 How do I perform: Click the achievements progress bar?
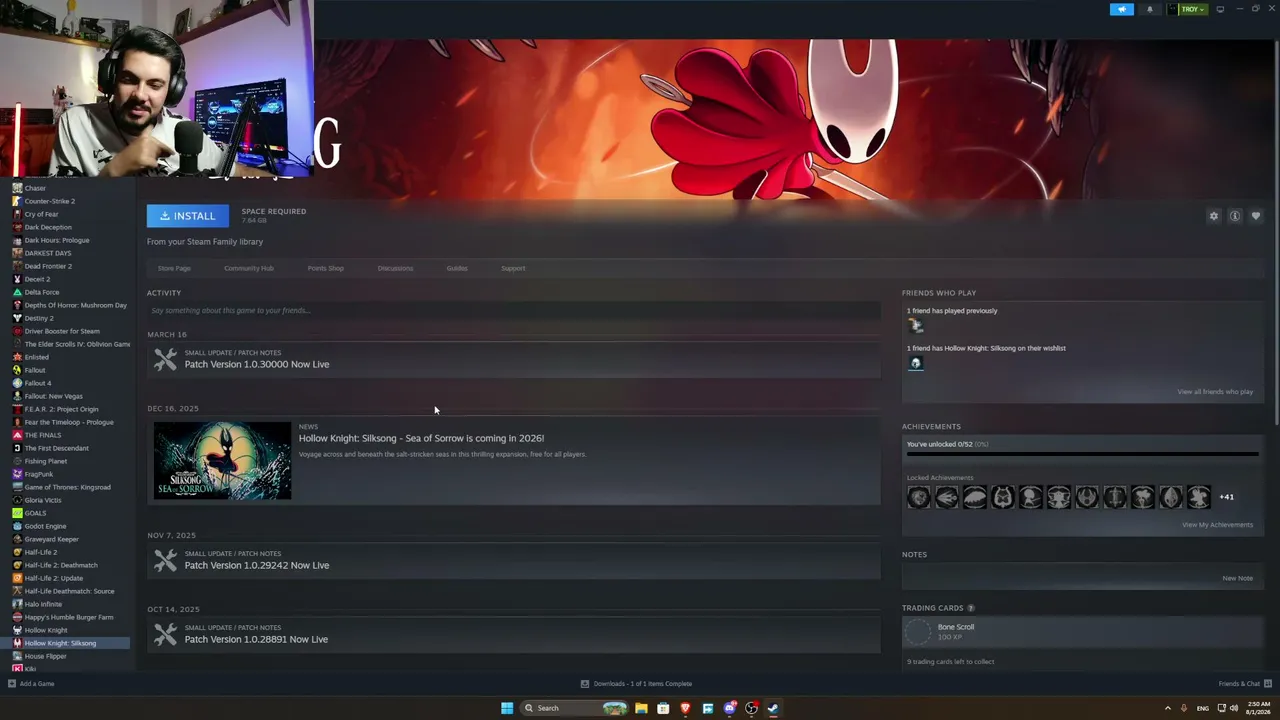[x=1082, y=455]
